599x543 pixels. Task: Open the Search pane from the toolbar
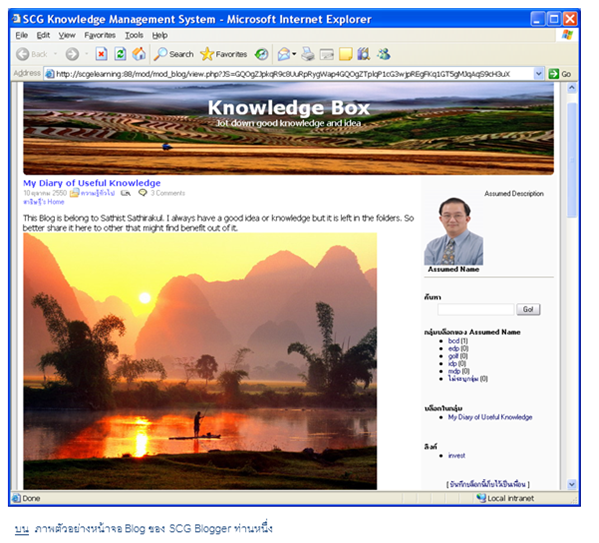tap(174, 54)
